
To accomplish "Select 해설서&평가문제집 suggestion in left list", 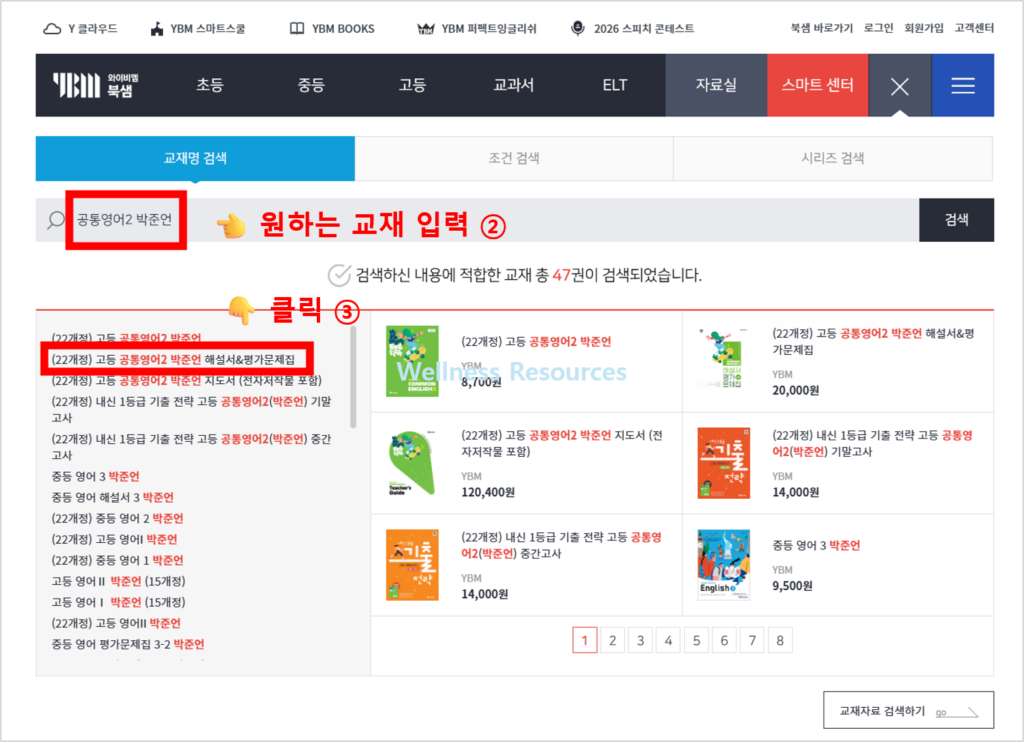I will [x=173, y=359].
